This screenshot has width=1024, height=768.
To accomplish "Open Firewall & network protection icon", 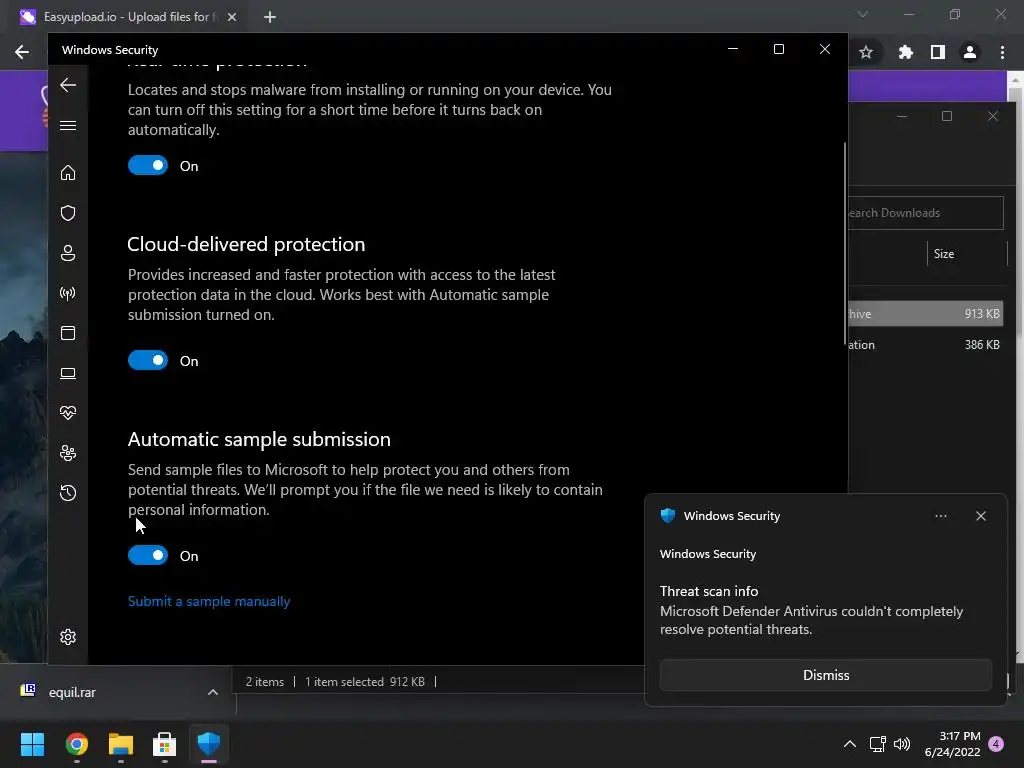I will coord(68,293).
